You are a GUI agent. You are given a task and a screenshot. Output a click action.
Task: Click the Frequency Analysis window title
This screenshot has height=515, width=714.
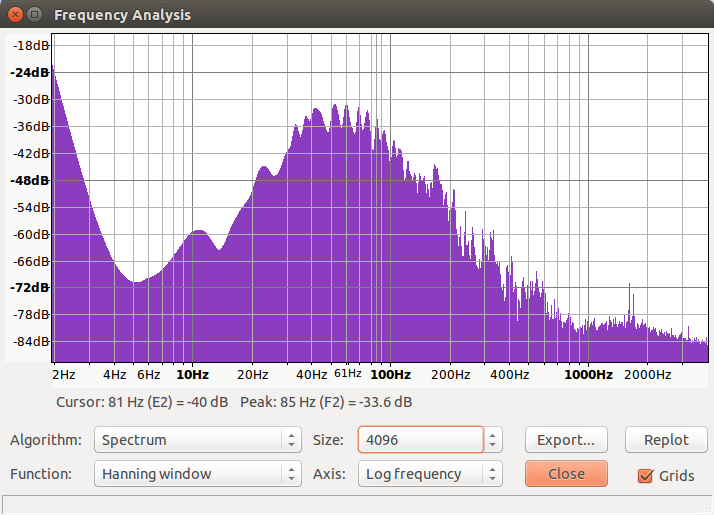tap(122, 15)
